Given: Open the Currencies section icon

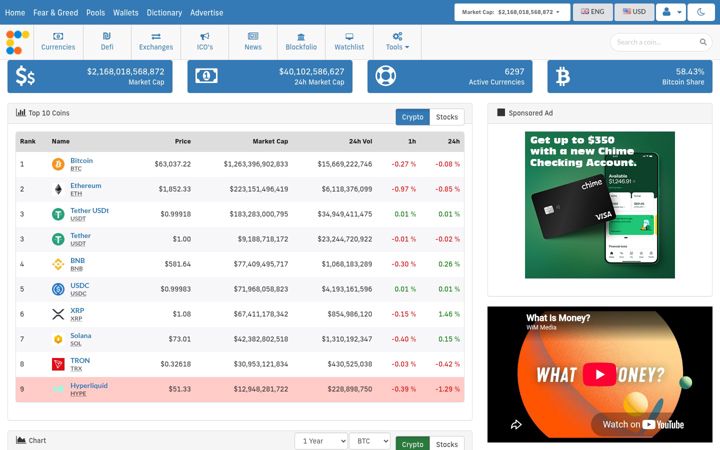Looking at the screenshot, I should 58,36.
